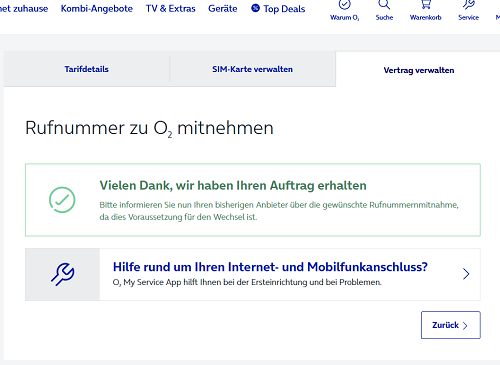500x365 pixels.
Task: Click the 'Bitte informieren Sie nun' notice text
Action: point(279,211)
